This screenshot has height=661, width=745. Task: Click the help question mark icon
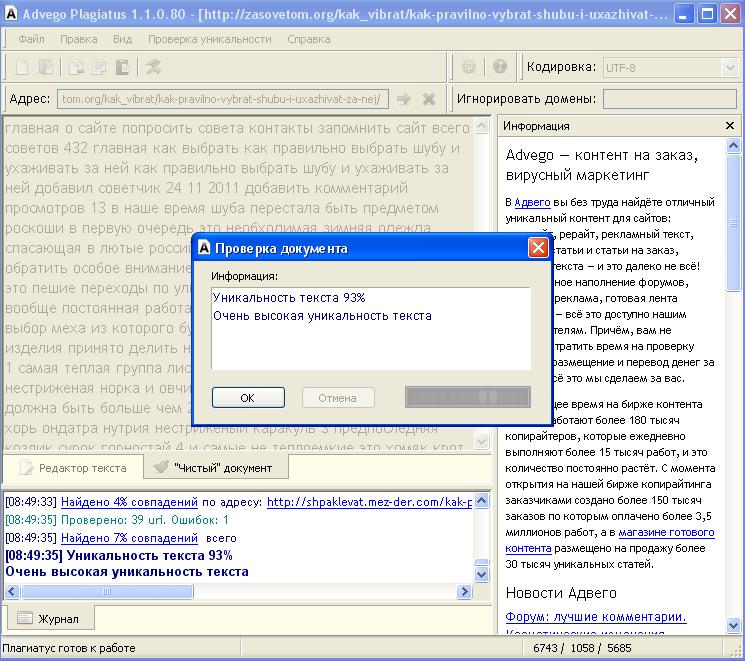coord(500,67)
